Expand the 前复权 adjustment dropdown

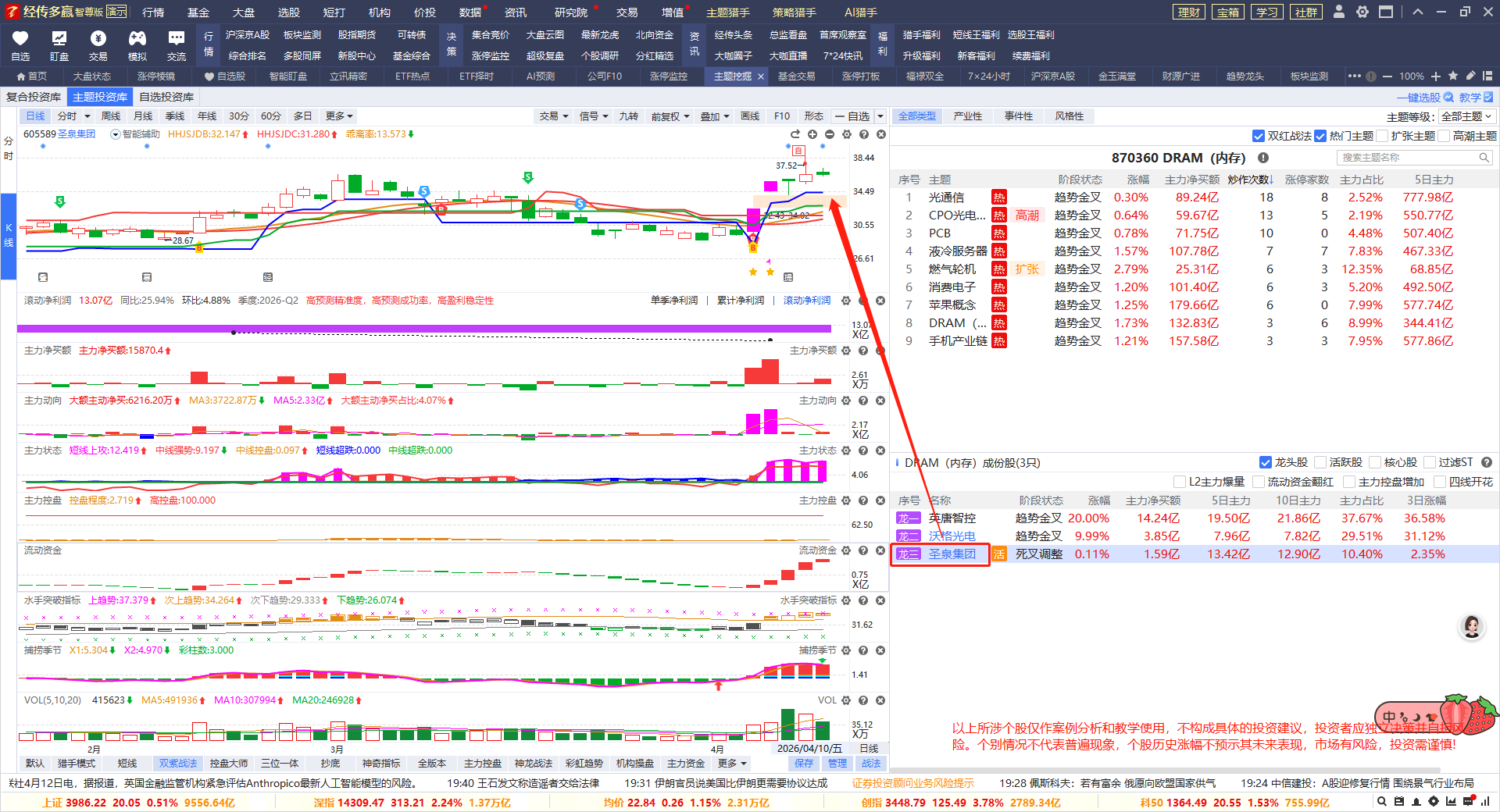[x=670, y=116]
